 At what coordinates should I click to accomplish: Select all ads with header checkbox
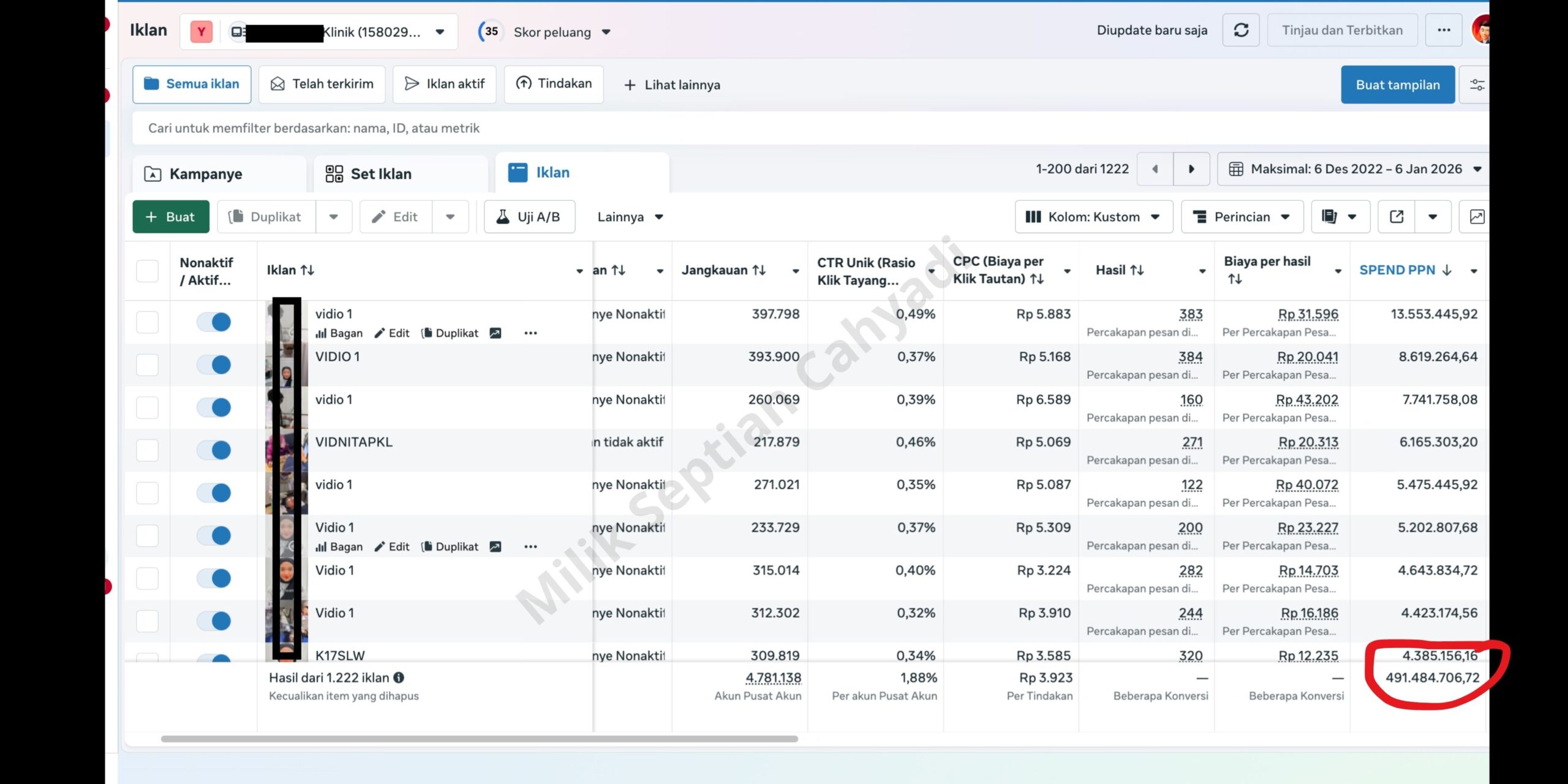pos(147,271)
